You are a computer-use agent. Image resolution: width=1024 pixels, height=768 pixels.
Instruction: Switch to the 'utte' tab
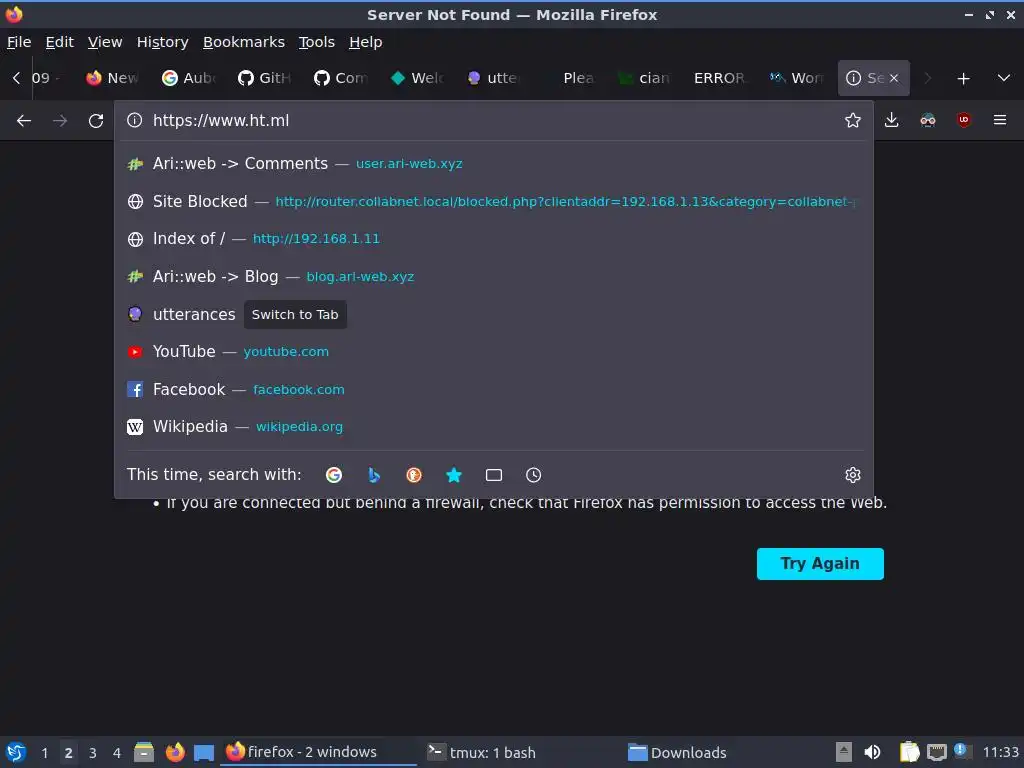tap(493, 78)
